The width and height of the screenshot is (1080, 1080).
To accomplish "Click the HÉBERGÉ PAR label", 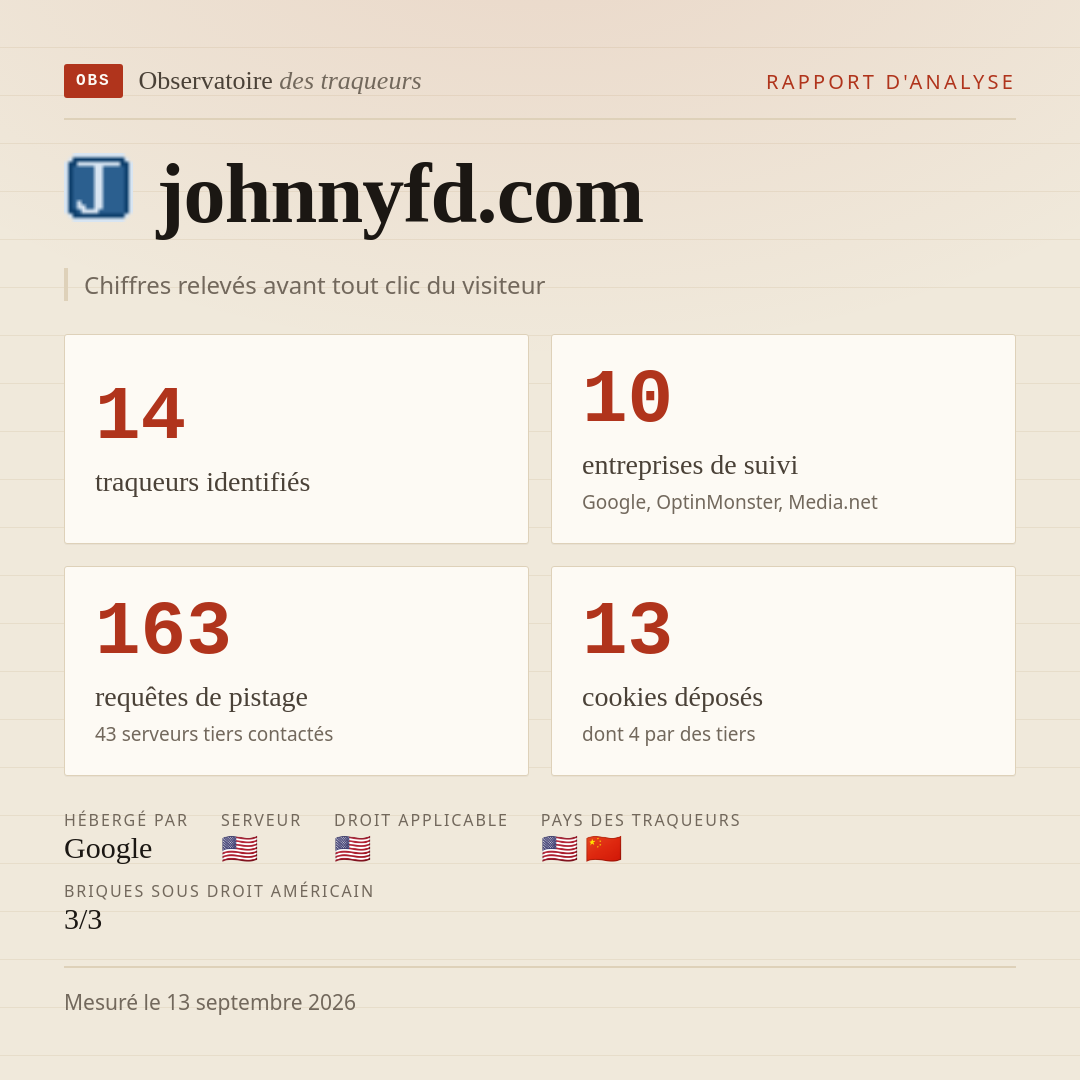I will [x=126, y=820].
